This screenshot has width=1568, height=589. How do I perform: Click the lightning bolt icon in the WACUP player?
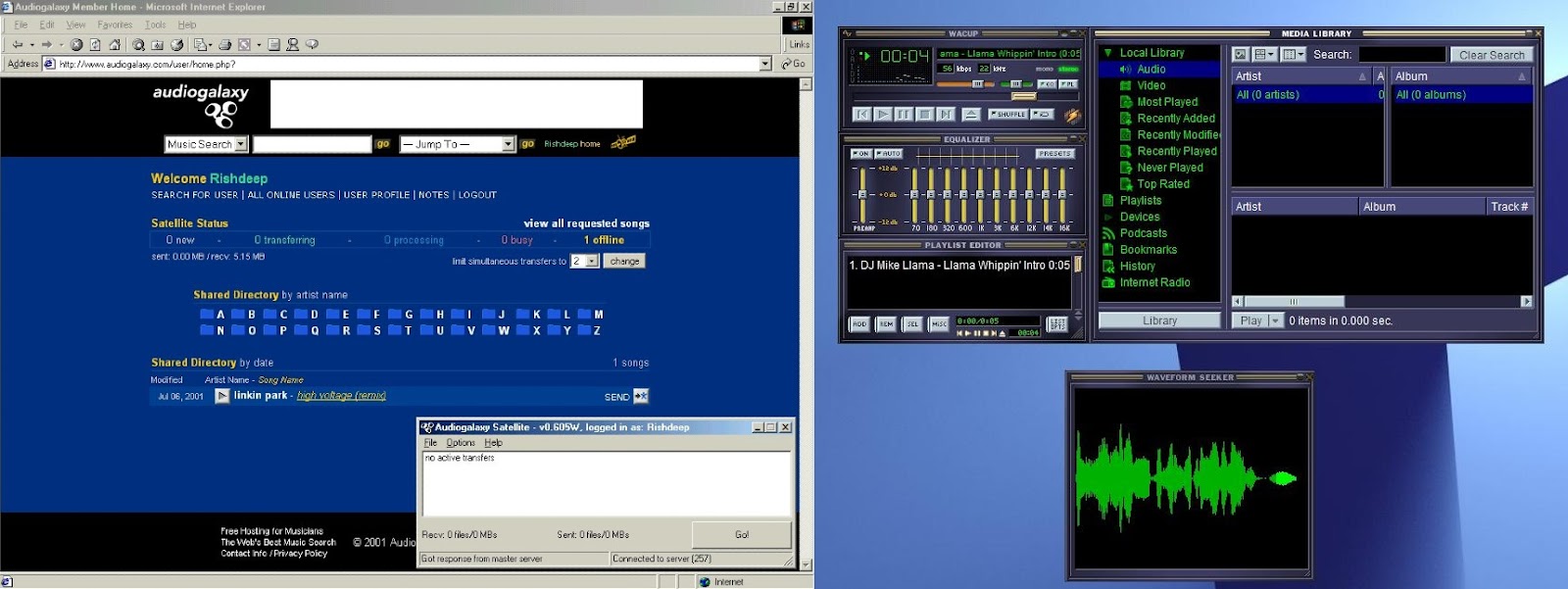[x=1072, y=116]
